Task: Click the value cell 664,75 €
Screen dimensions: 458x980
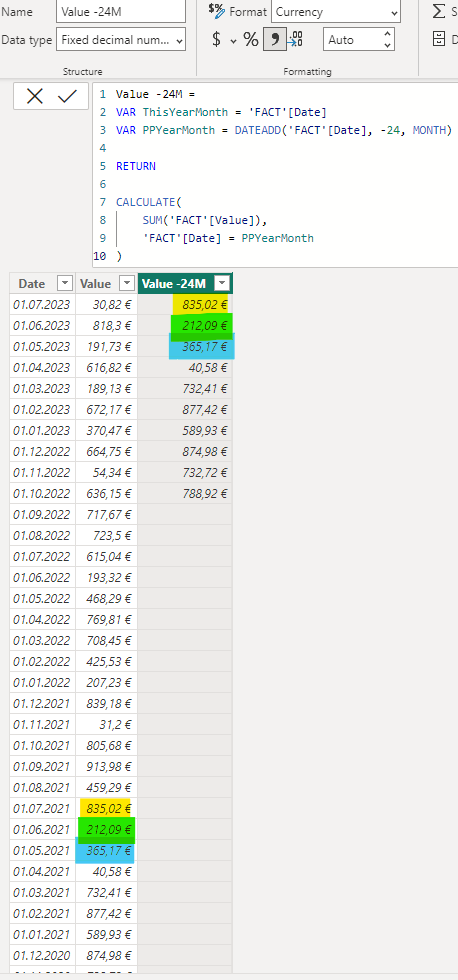Action: click(107, 451)
